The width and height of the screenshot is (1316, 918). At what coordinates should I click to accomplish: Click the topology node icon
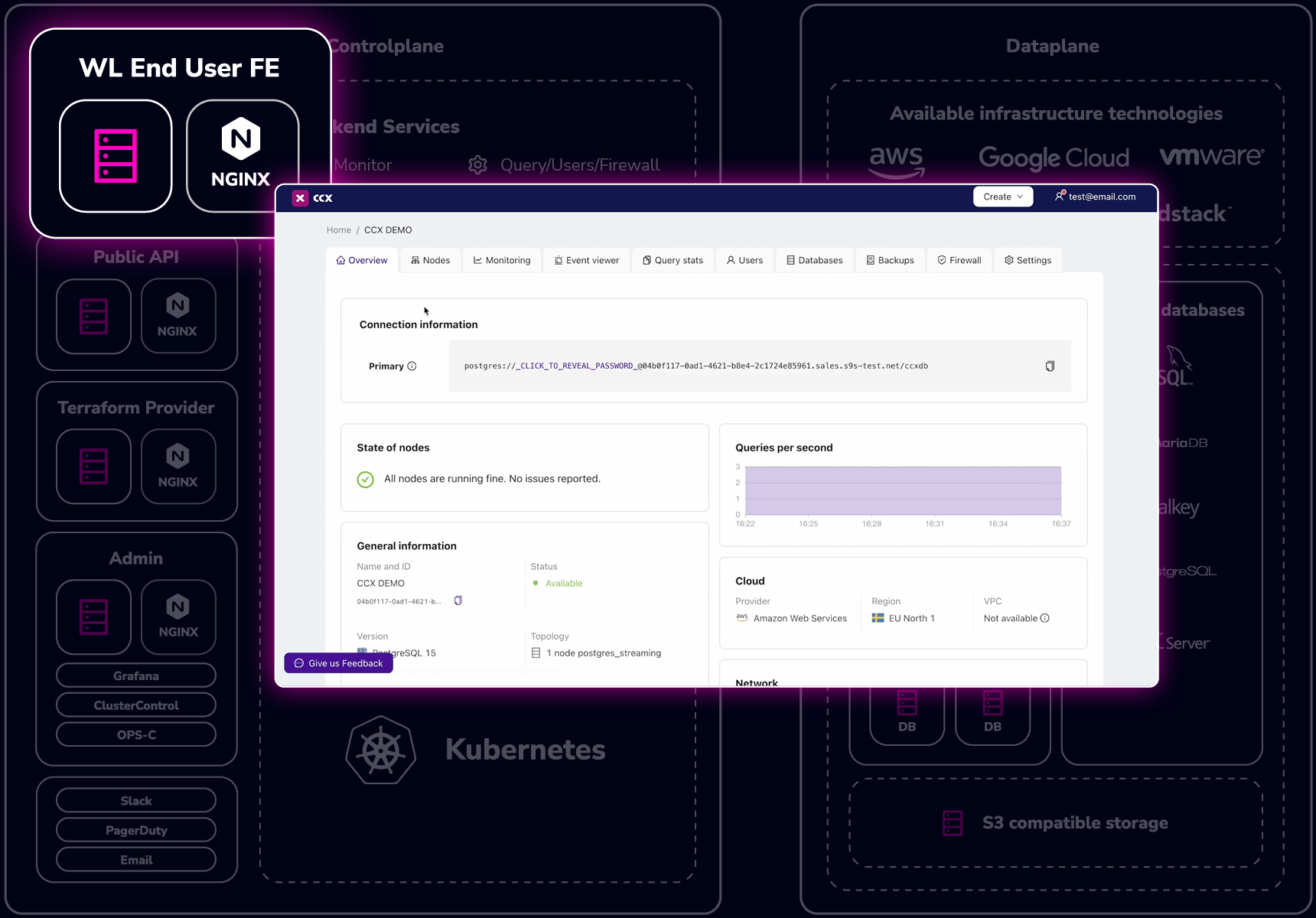point(536,653)
